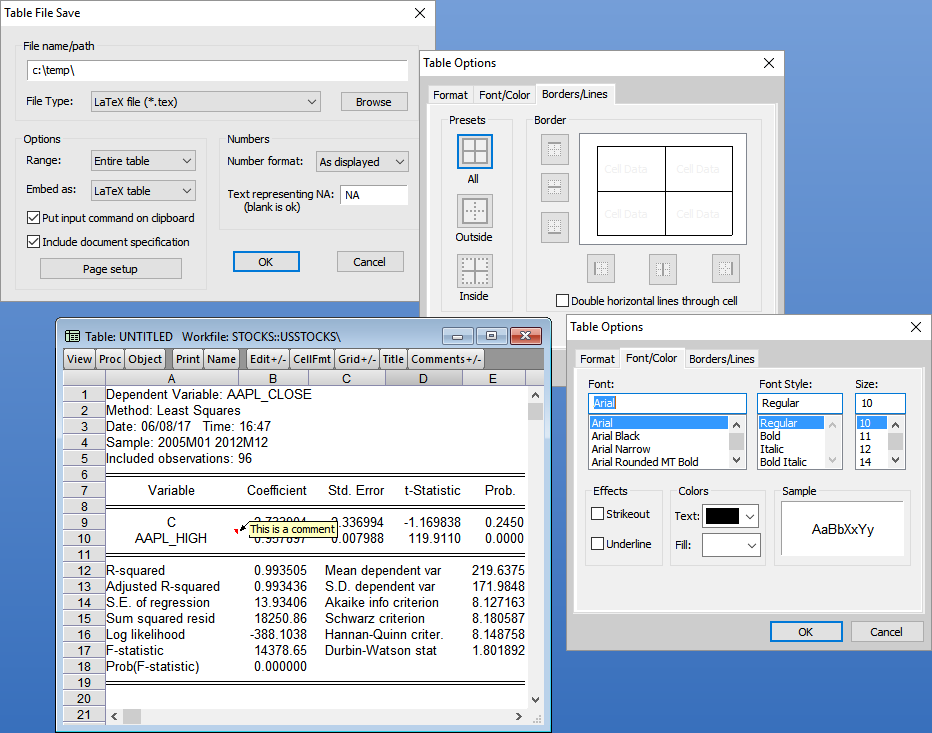Screen dimensions: 932x733
Task: Apply the Inside border preset icon
Action: click(474, 271)
